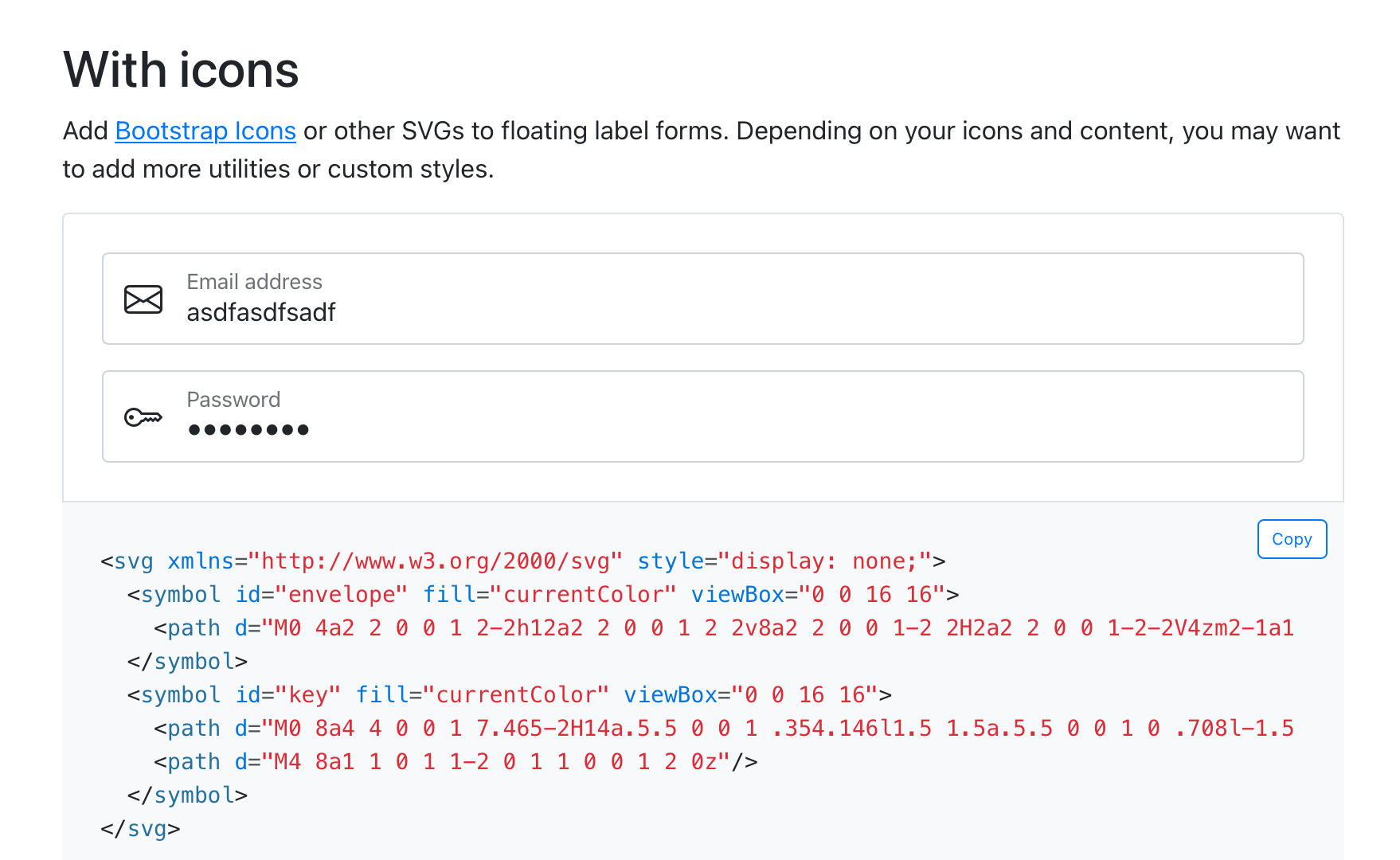This screenshot has height=860, width=1400.
Task: Click the path d="M0 4a2" envelope line
Action: (724, 628)
